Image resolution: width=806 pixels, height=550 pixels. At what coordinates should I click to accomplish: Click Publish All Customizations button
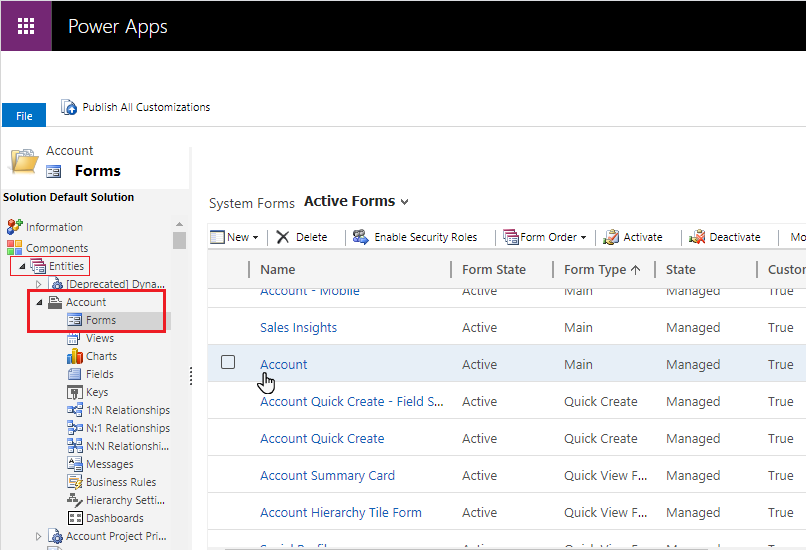click(x=136, y=107)
